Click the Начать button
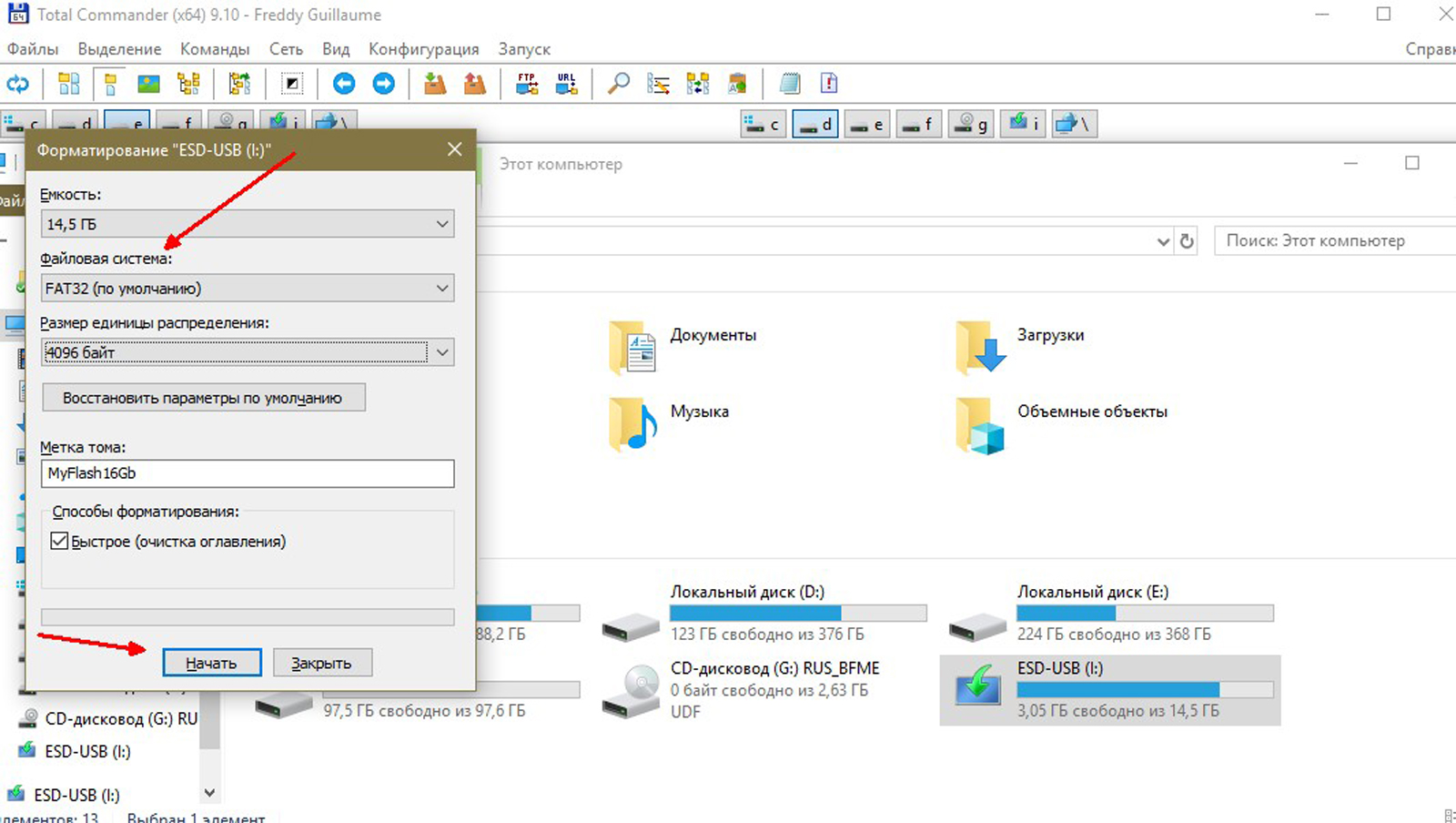This screenshot has width=1456, height=823. pos(212,663)
